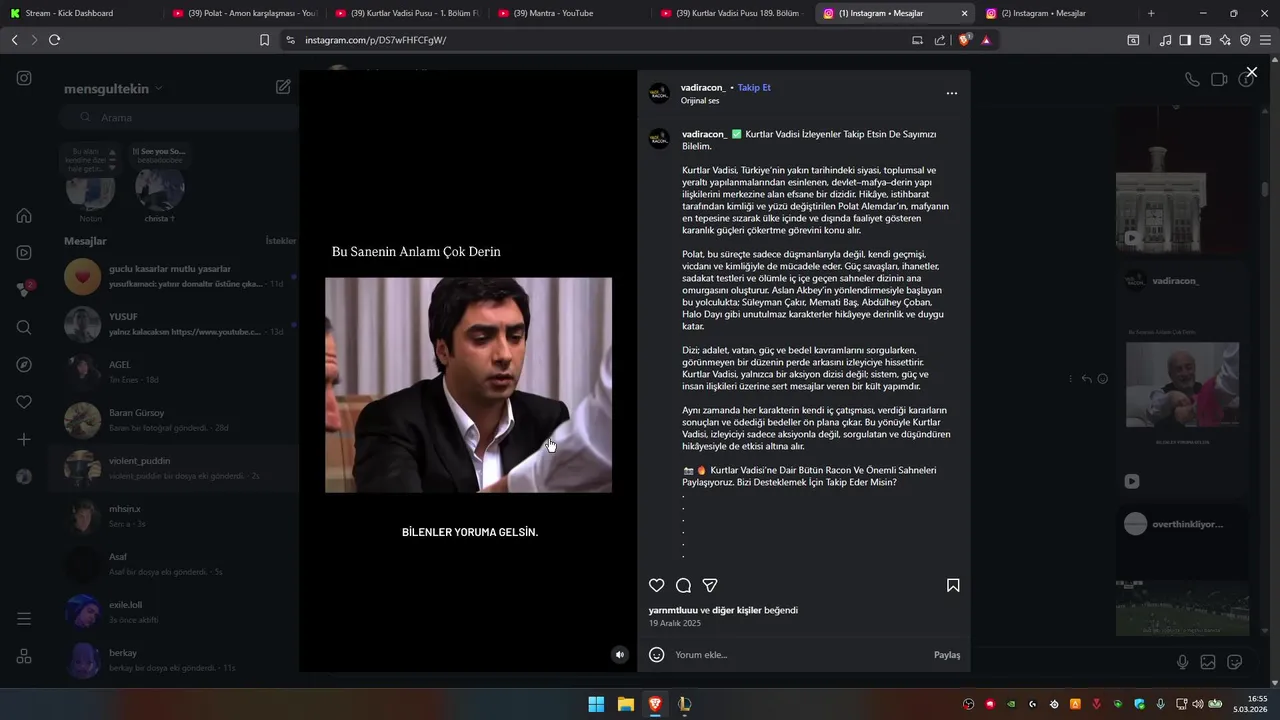Expand the mensgultekin account switcher
Screen dimensions: 1280x720
(113, 88)
